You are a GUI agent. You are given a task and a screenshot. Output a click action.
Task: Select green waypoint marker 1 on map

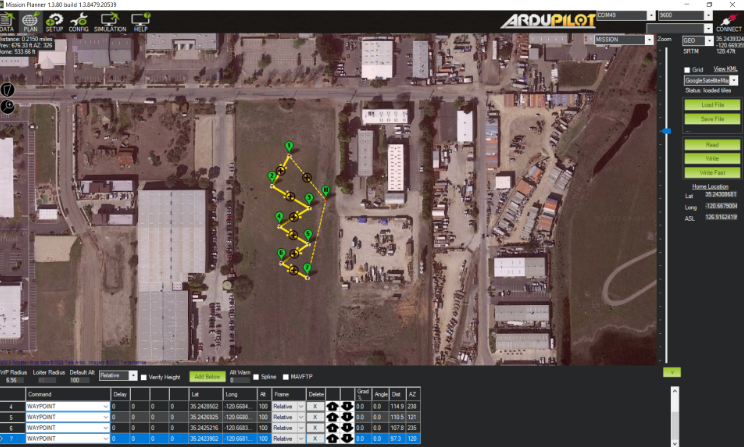[x=289, y=146]
